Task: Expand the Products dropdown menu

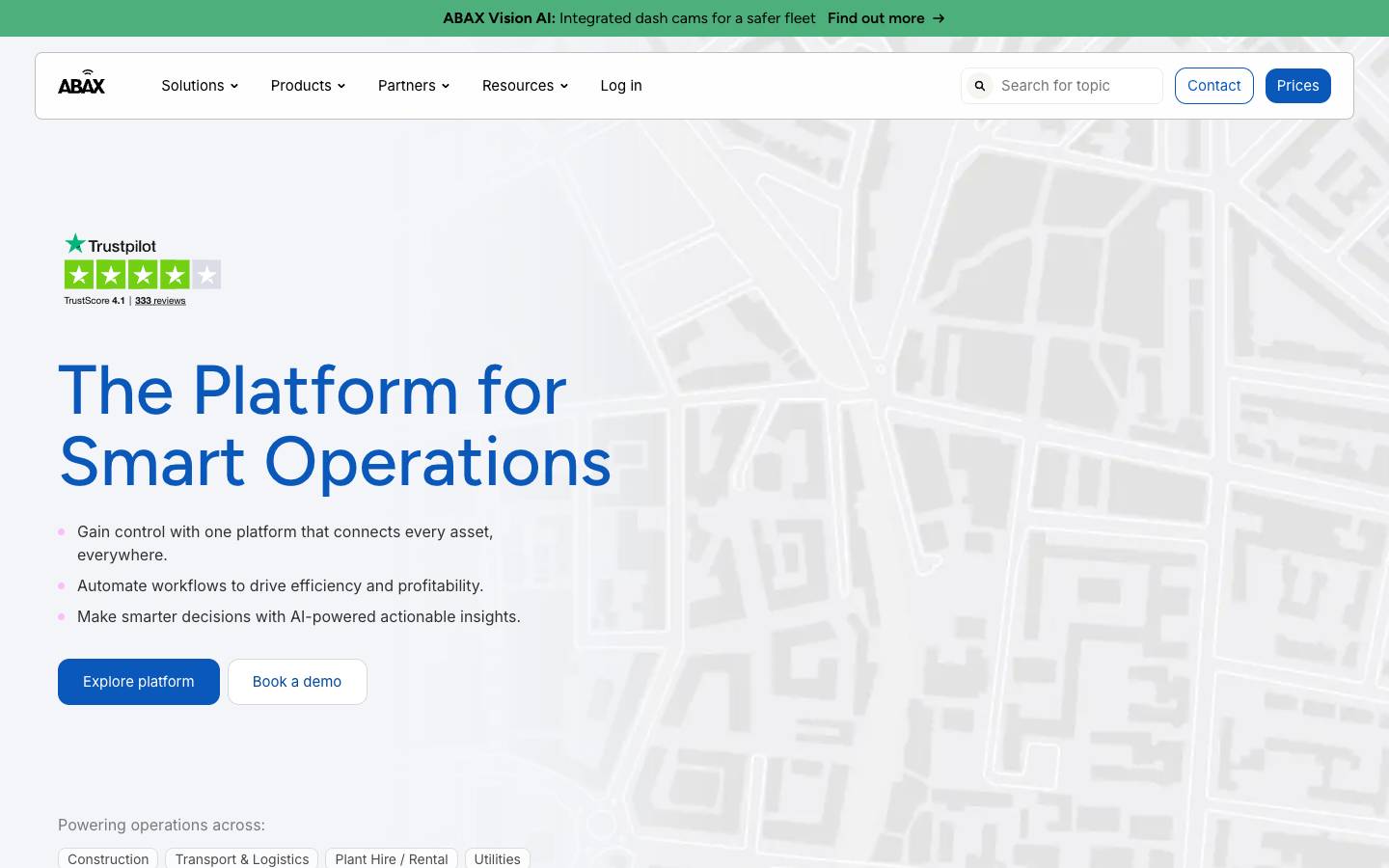Action: tap(308, 86)
